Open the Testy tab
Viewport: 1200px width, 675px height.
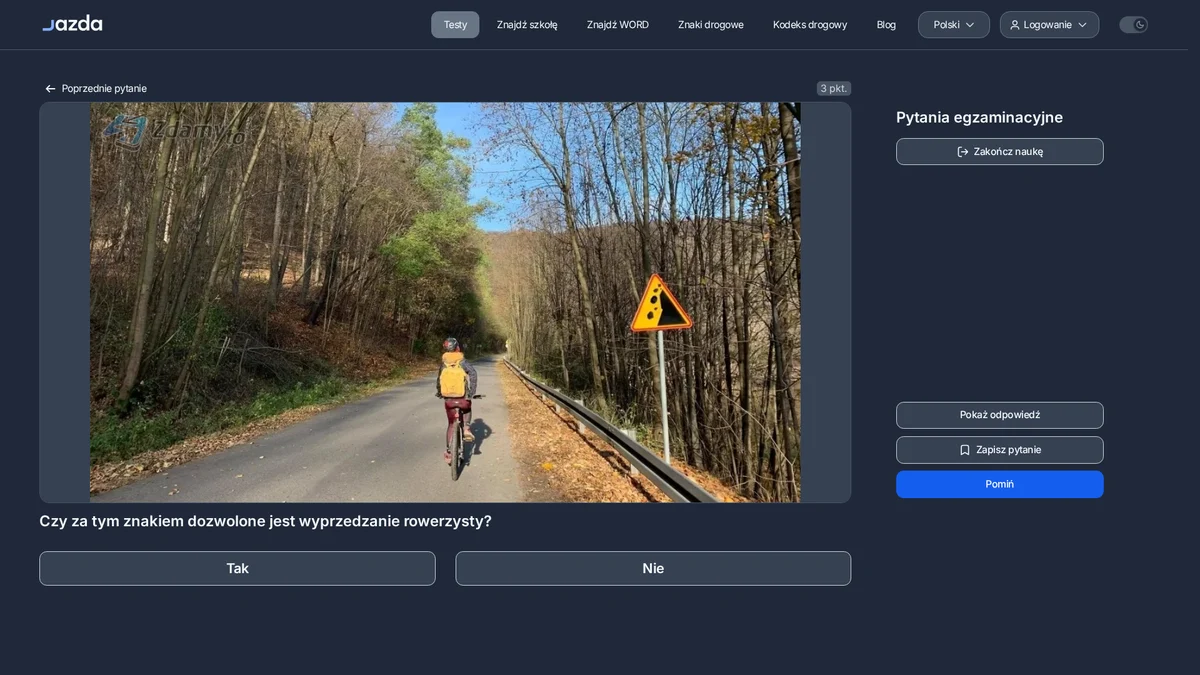(455, 25)
